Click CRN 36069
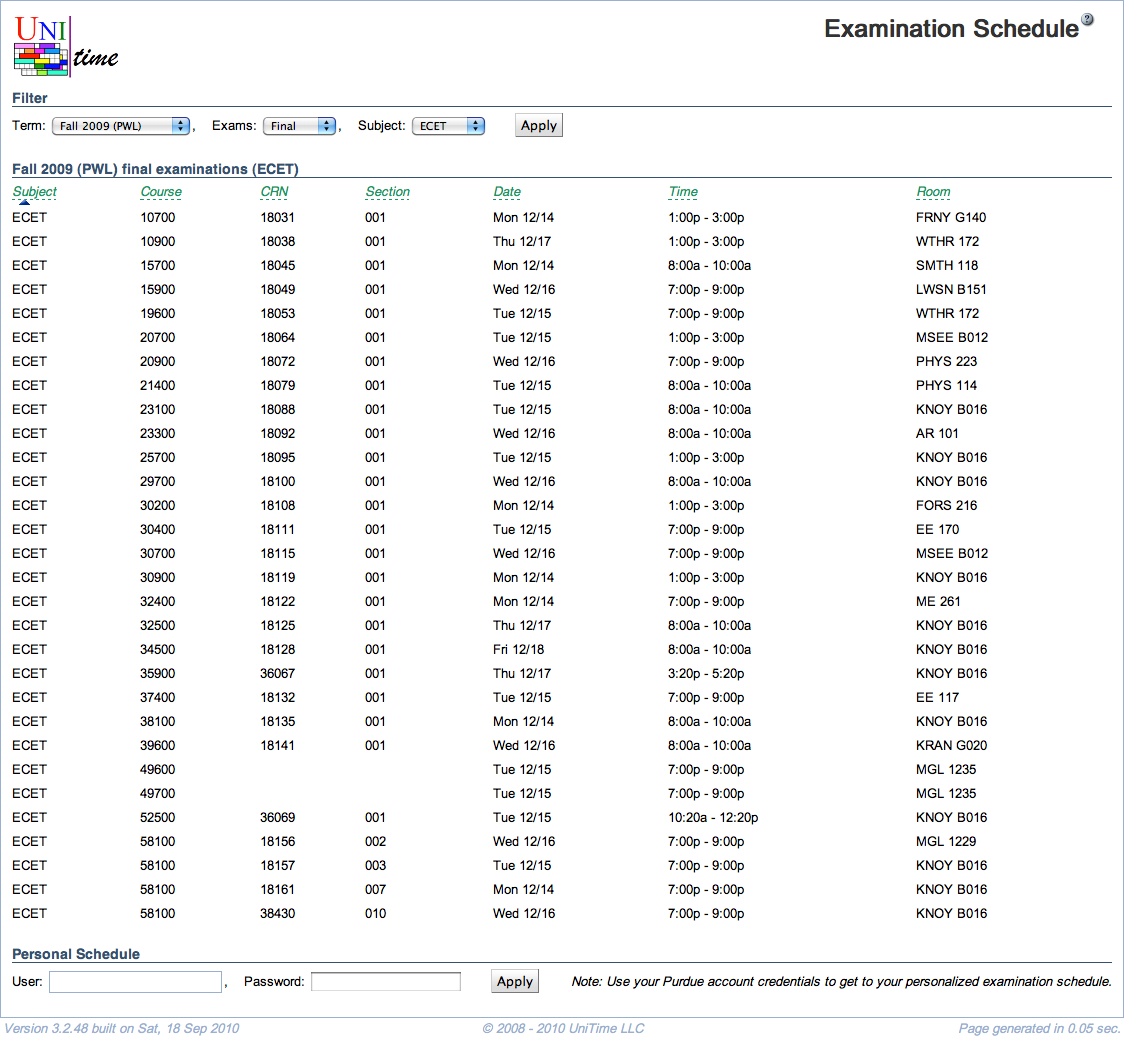The width and height of the screenshot is (1124, 1040). [277, 818]
